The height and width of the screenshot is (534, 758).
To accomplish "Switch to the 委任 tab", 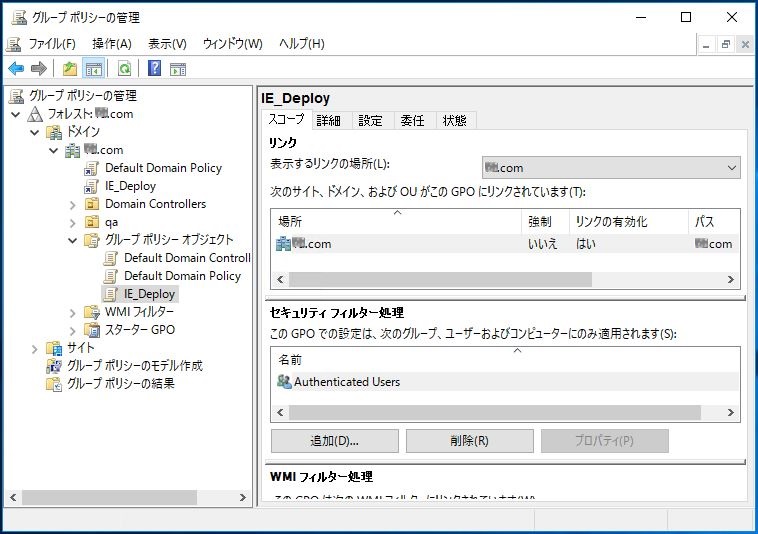I will (x=412, y=120).
